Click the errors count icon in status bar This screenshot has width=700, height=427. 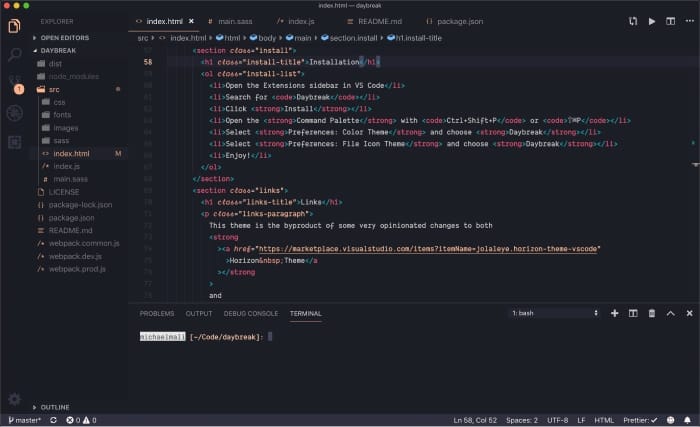click(x=73, y=420)
